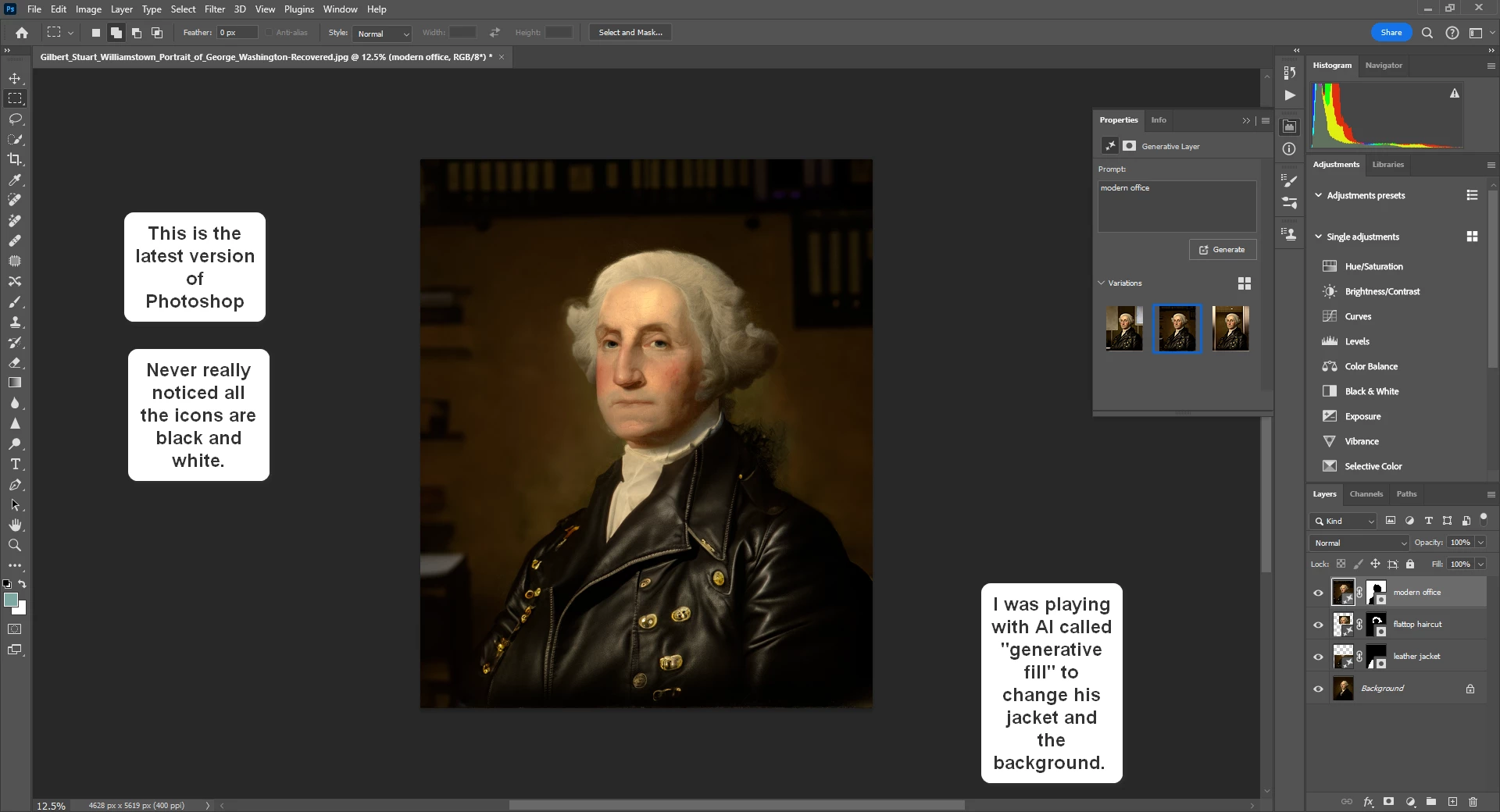1500x812 pixels.
Task: Hide the modern office layer
Action: pos(1319,593)
